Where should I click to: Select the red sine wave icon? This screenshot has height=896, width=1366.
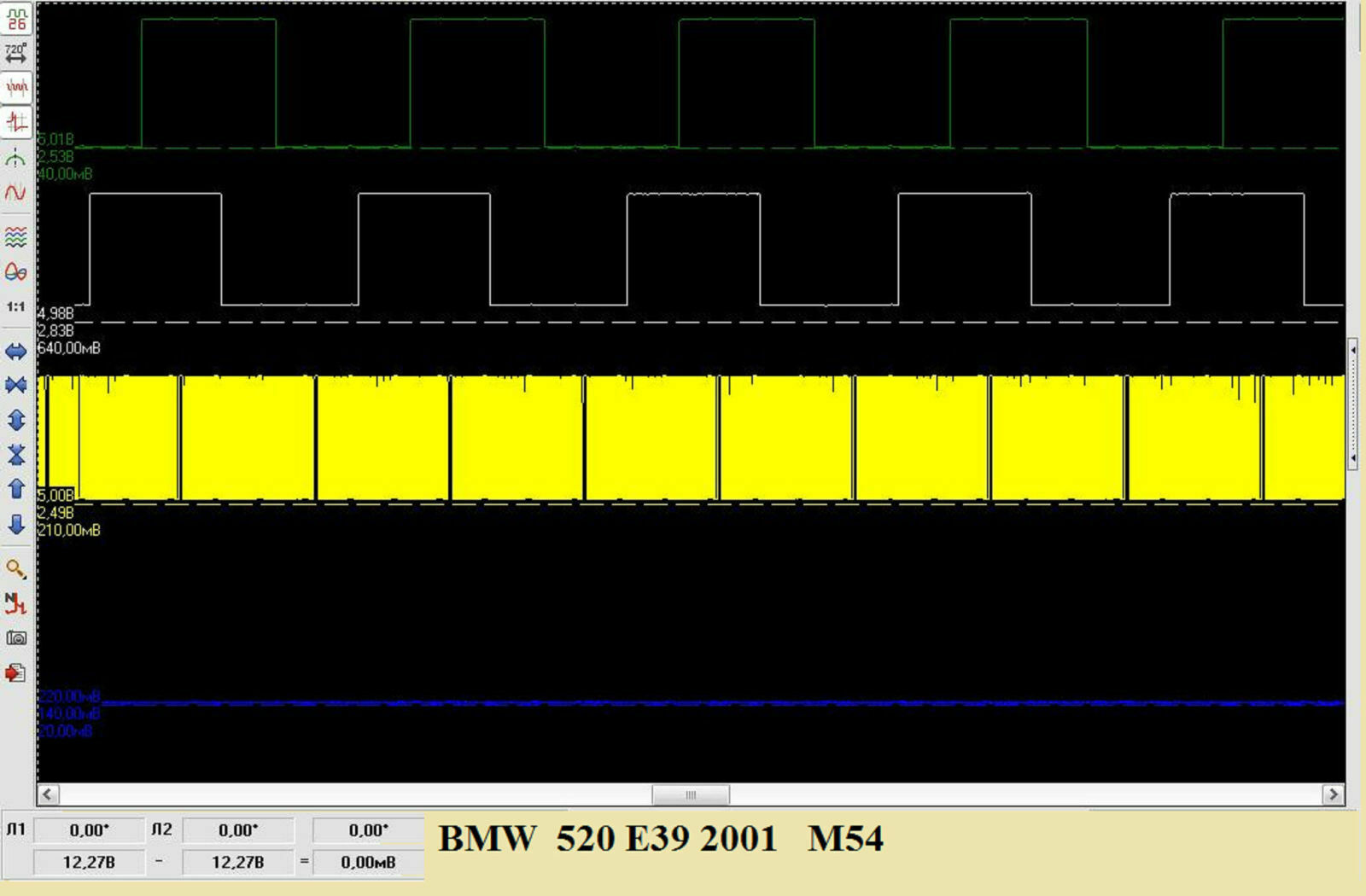pos(16,193)
